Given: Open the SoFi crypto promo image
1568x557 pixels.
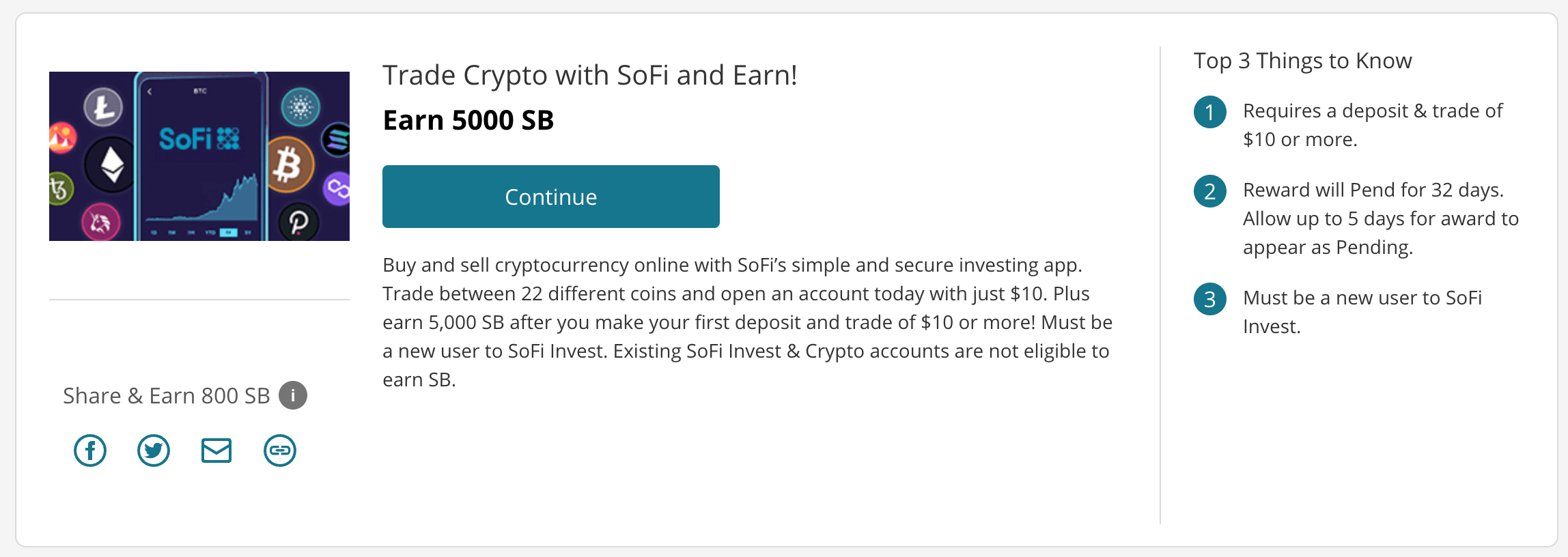Looking at the screenshot, I should click(x=199, y=156).
